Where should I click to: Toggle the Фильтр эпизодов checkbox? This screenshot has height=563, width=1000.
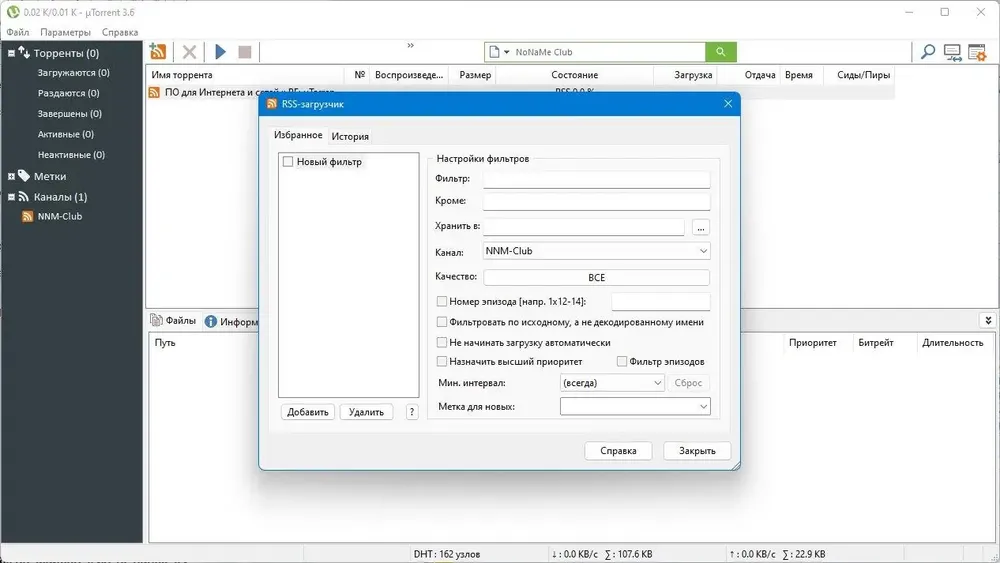(x=622, y=362)
